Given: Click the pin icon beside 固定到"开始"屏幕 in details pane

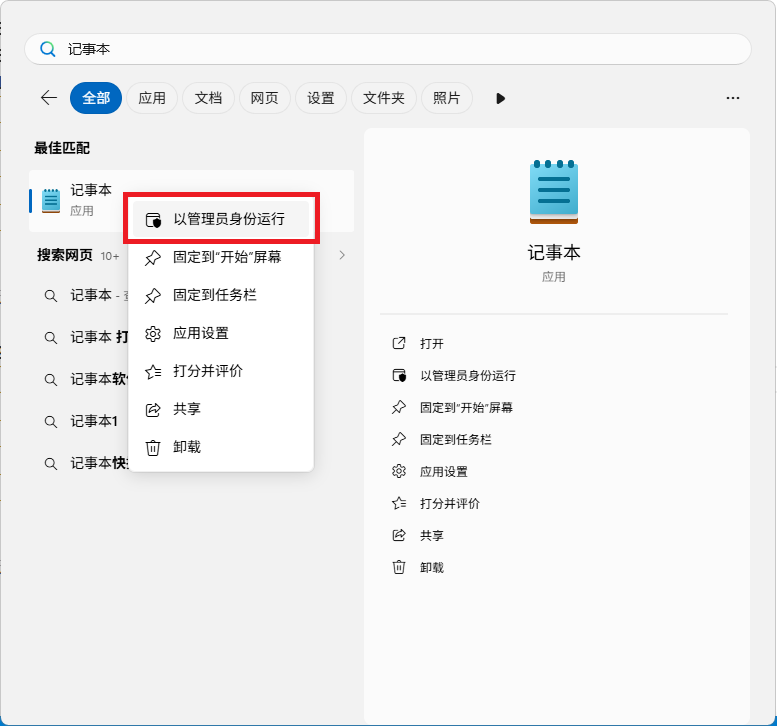Looking at the screenshot, I should click(399, 407).
